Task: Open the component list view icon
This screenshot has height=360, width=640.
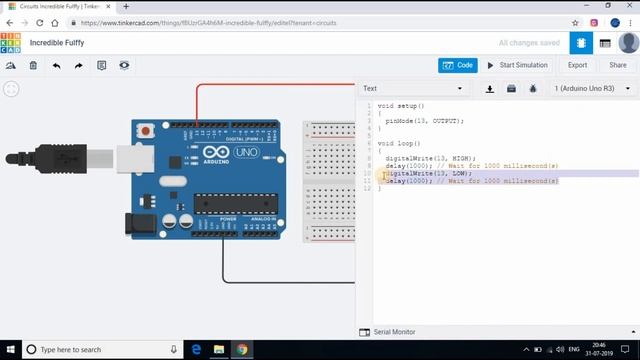Action: coord(605,43)
